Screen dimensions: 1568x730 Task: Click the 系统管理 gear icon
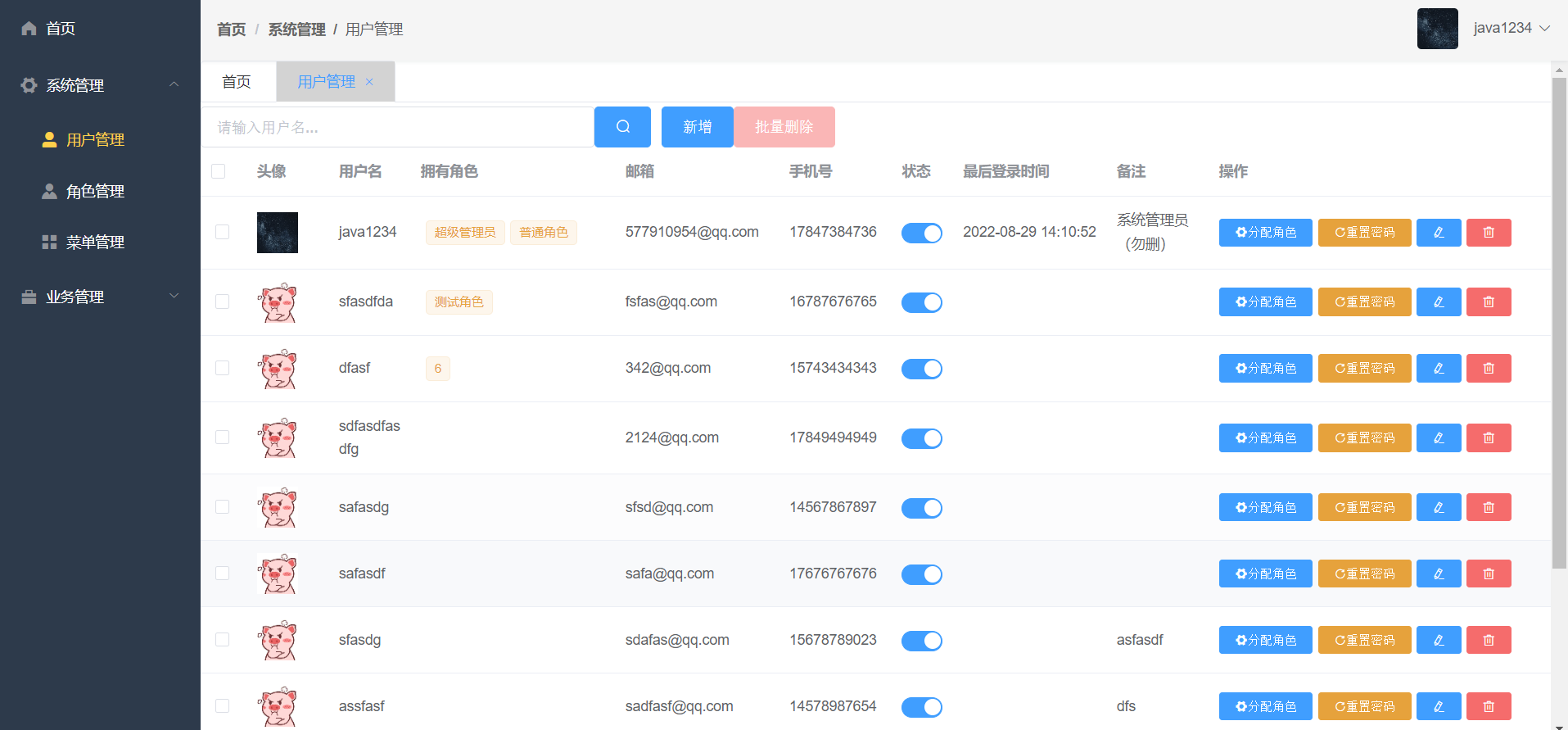tap(29, 85)
